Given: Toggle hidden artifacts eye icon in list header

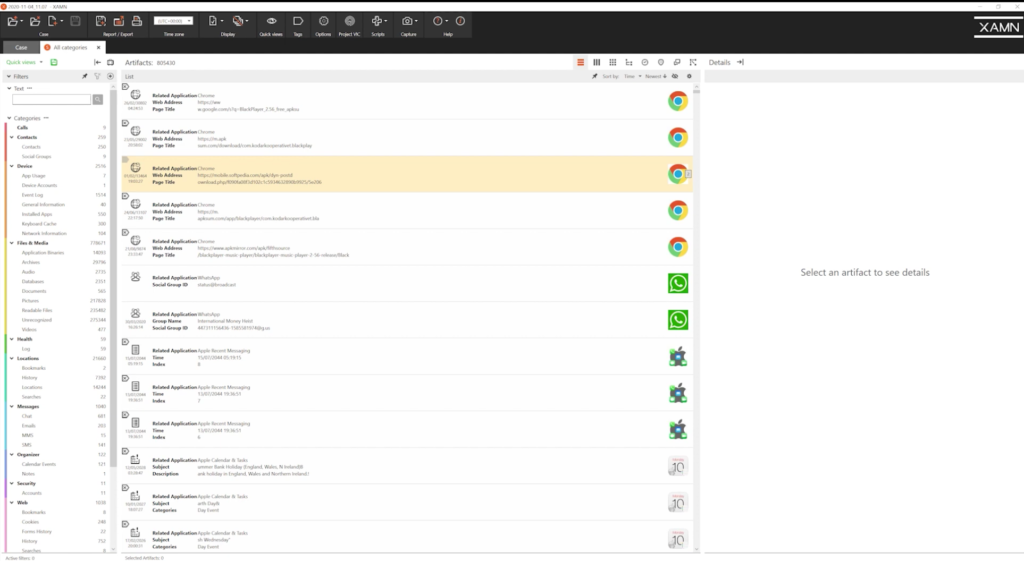Looking at the screenshot, I should (675, 76).
